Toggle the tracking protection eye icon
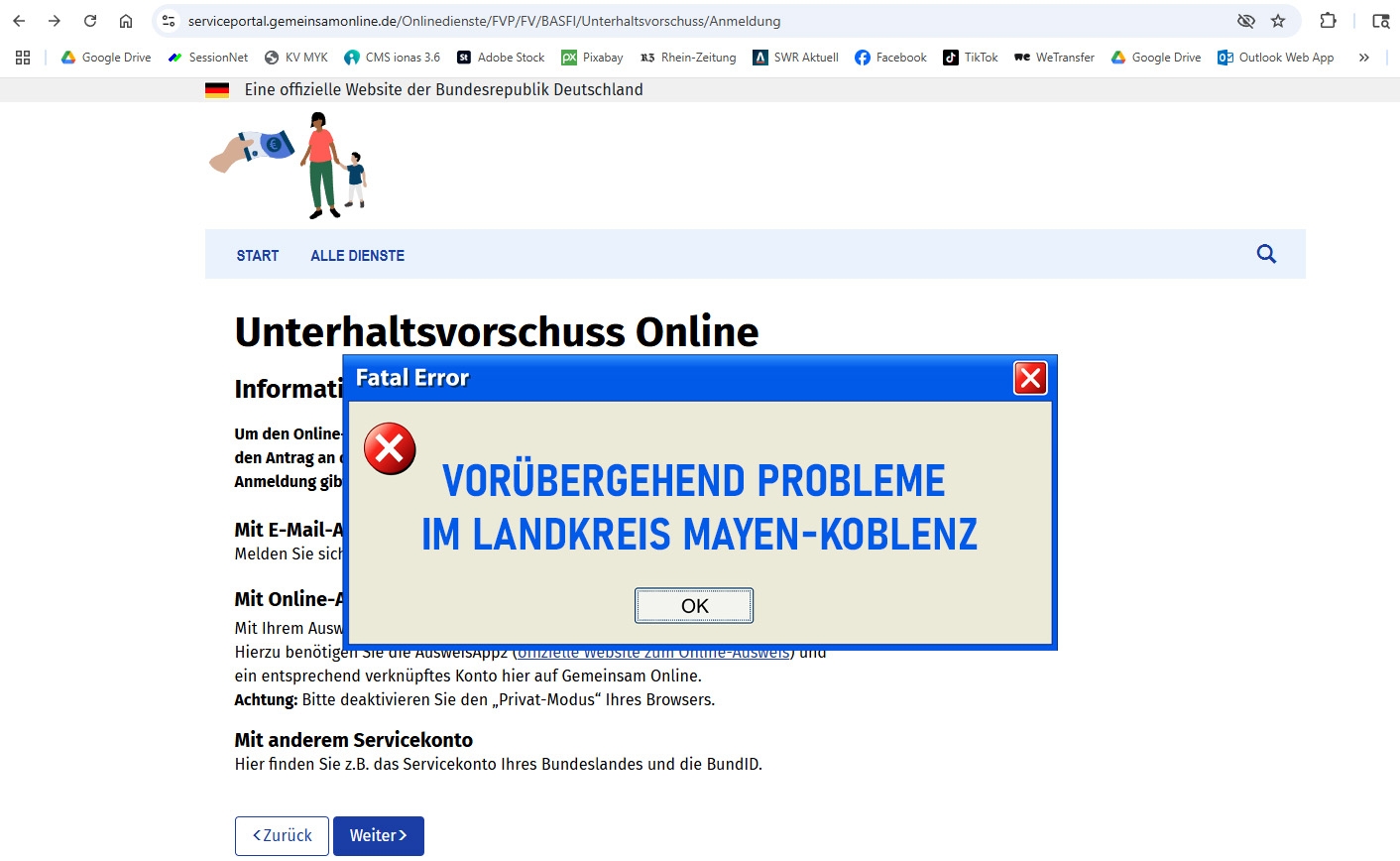This screenshot has height=861, width=1400. click(x=1246, y=21)
